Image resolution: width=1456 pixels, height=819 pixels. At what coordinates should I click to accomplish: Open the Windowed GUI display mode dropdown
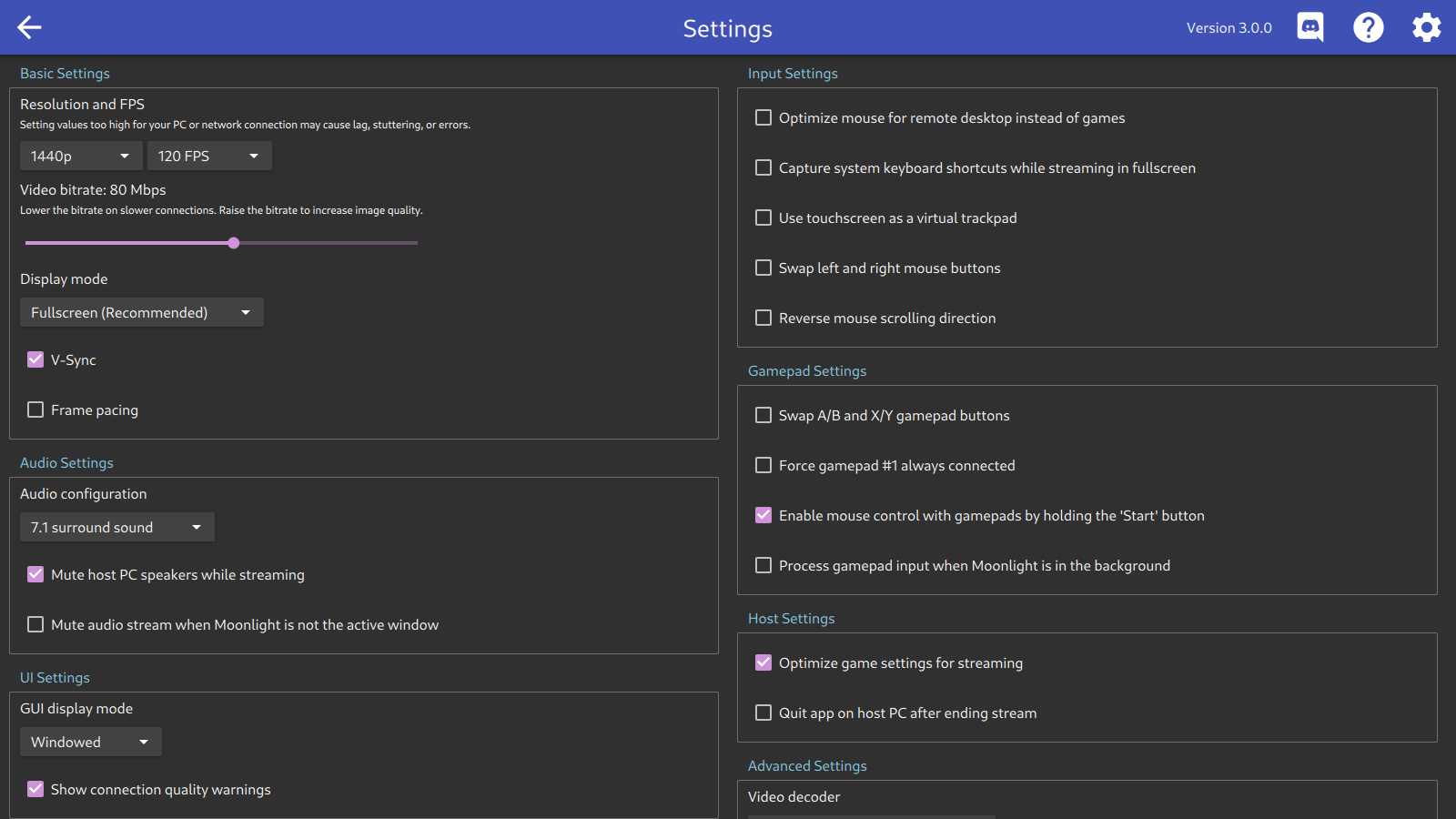tap(90, 742)
